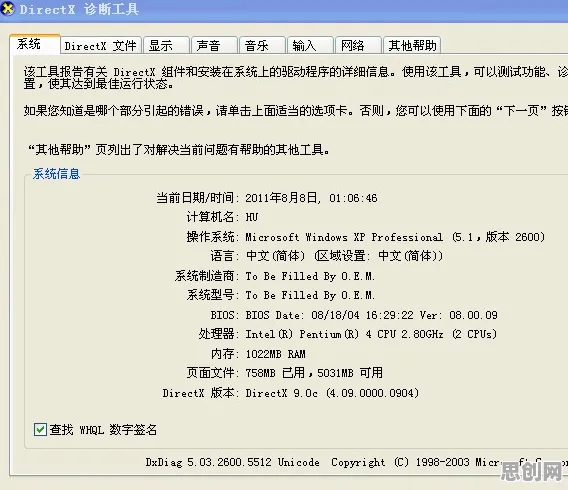The width and height of the screenshot is (568, 490).
Task: Click the 系统信息 group heading
Action: (56, 174)
